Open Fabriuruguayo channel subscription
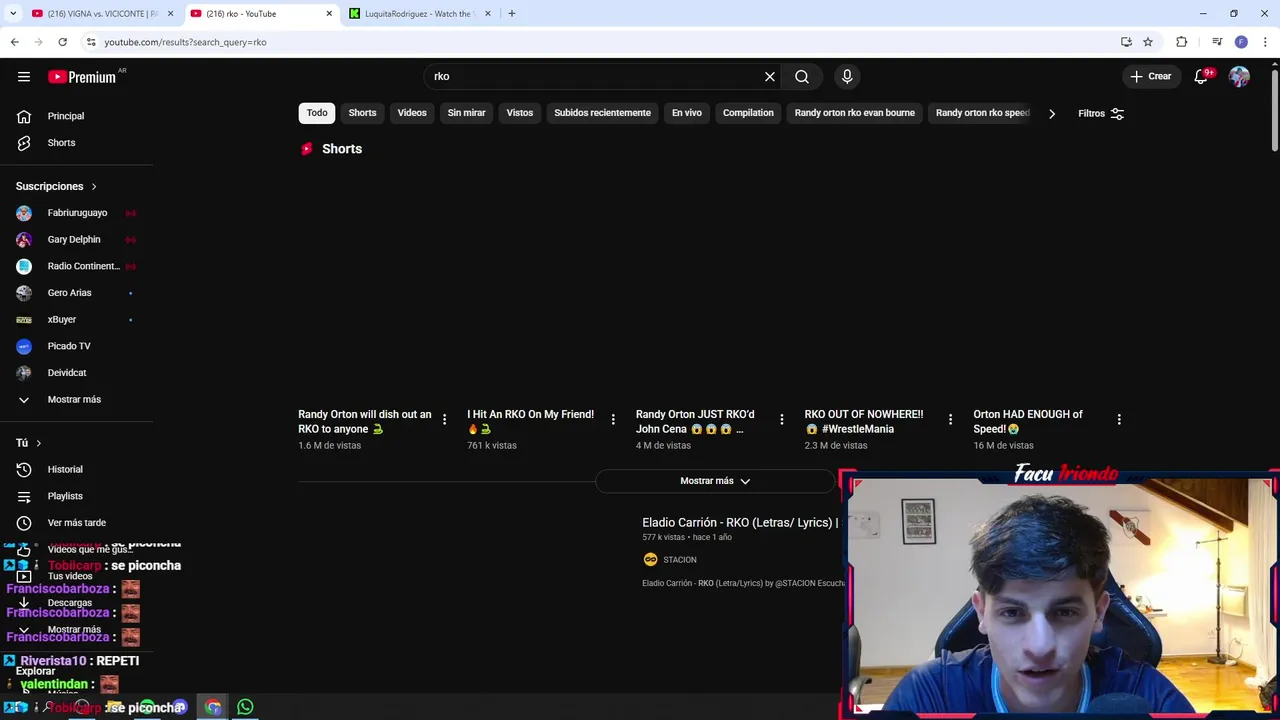1280x720 pixels. pyautogui.click(x=77, y=213)
